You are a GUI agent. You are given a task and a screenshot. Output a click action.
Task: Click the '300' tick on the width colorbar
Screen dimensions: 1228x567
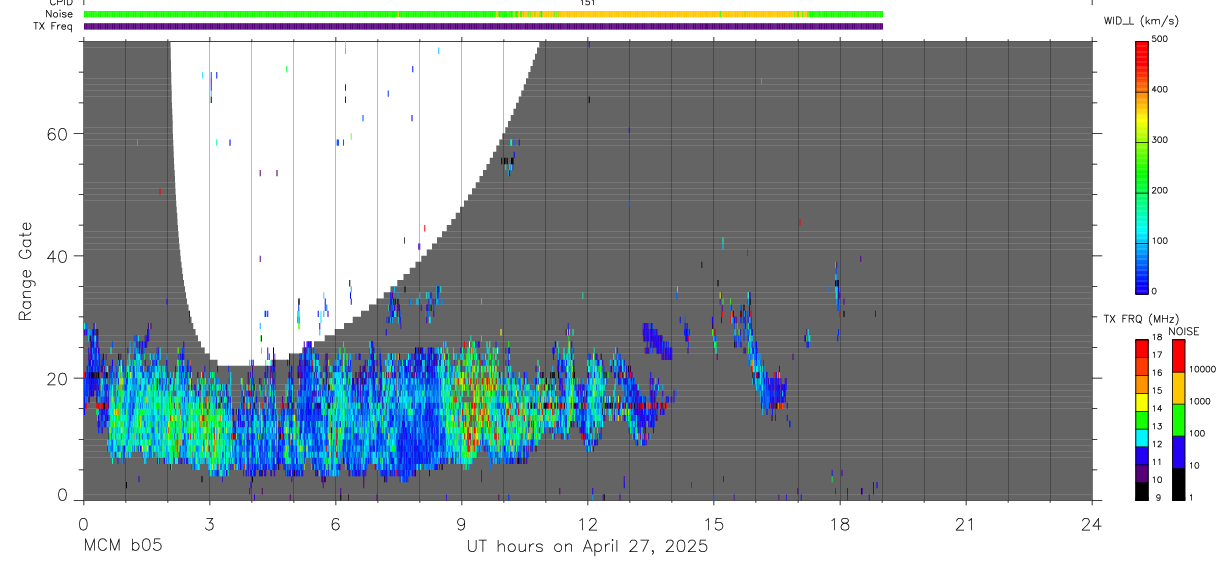(x=1160, y=140)
